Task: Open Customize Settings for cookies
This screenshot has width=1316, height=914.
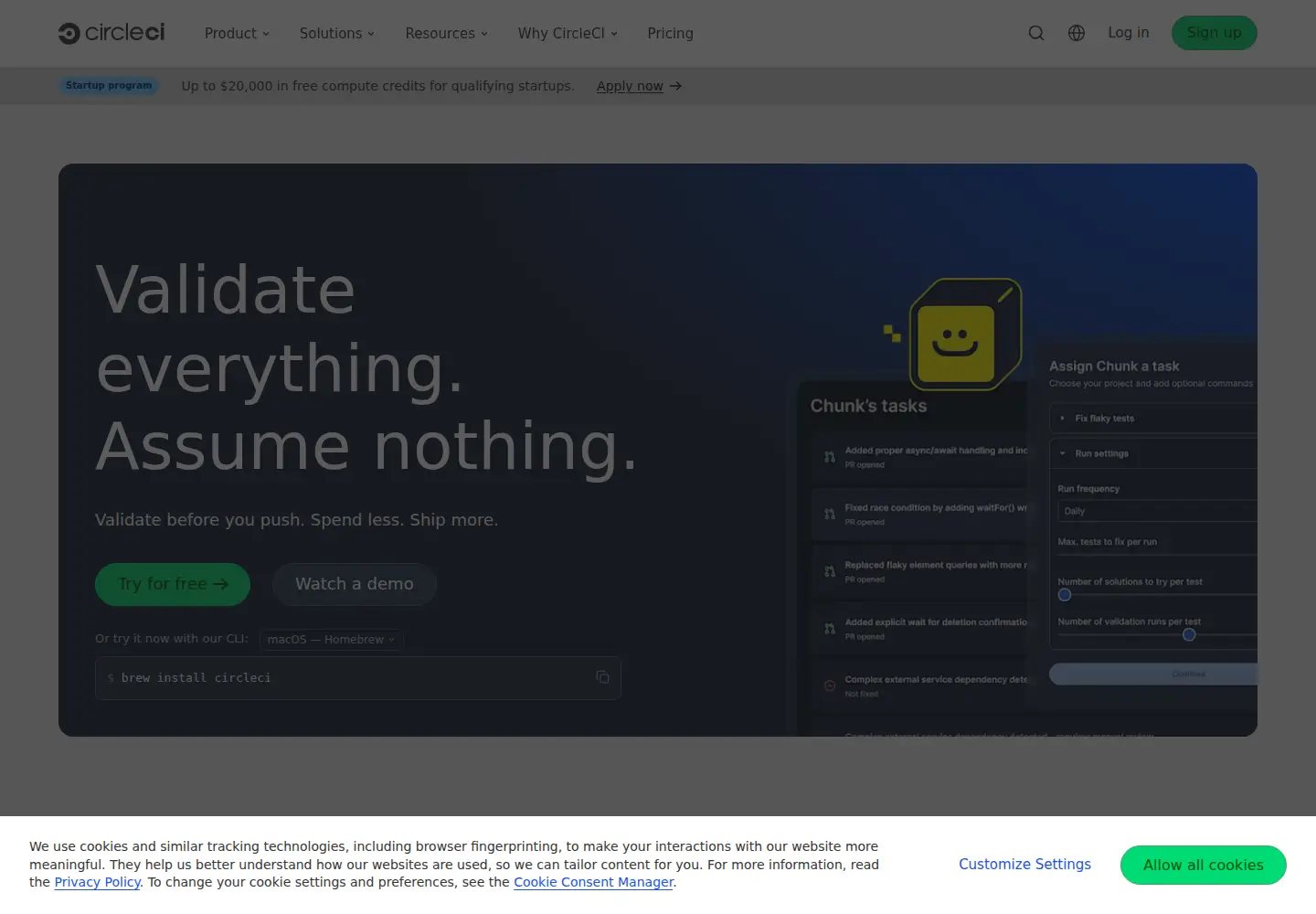Action: (1024, 865)
